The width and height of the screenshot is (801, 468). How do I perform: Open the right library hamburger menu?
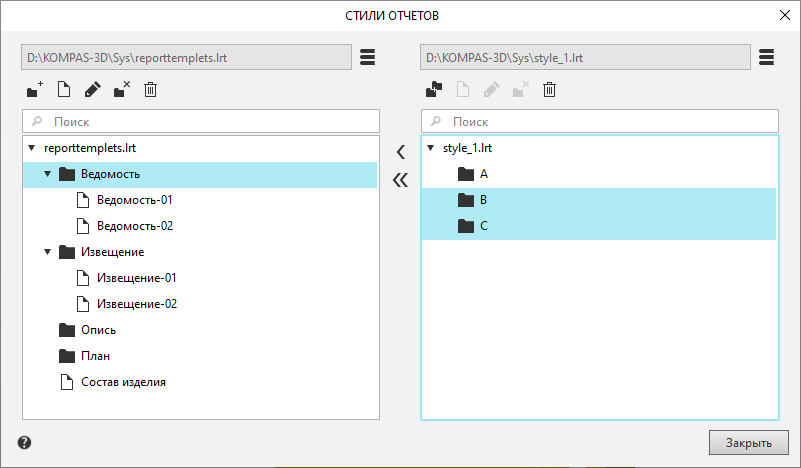[x=767, y=57]
